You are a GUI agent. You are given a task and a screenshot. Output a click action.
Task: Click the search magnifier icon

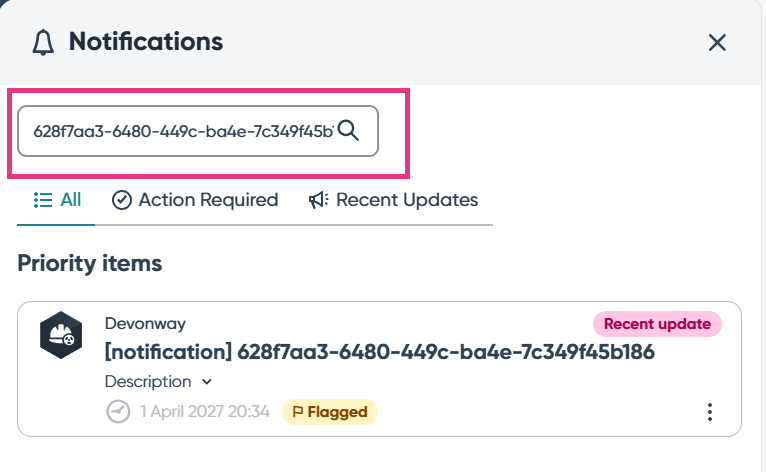pyautogui.click(x=349, y=130)
